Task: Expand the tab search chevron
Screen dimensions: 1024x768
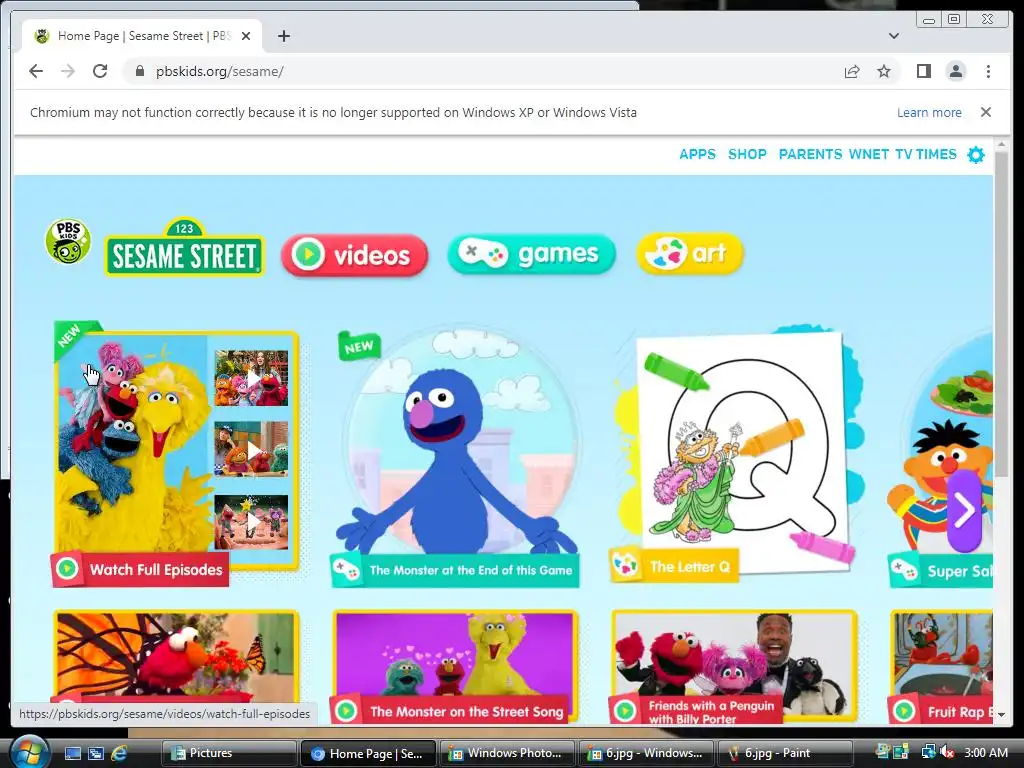Action: coord(893,36)
